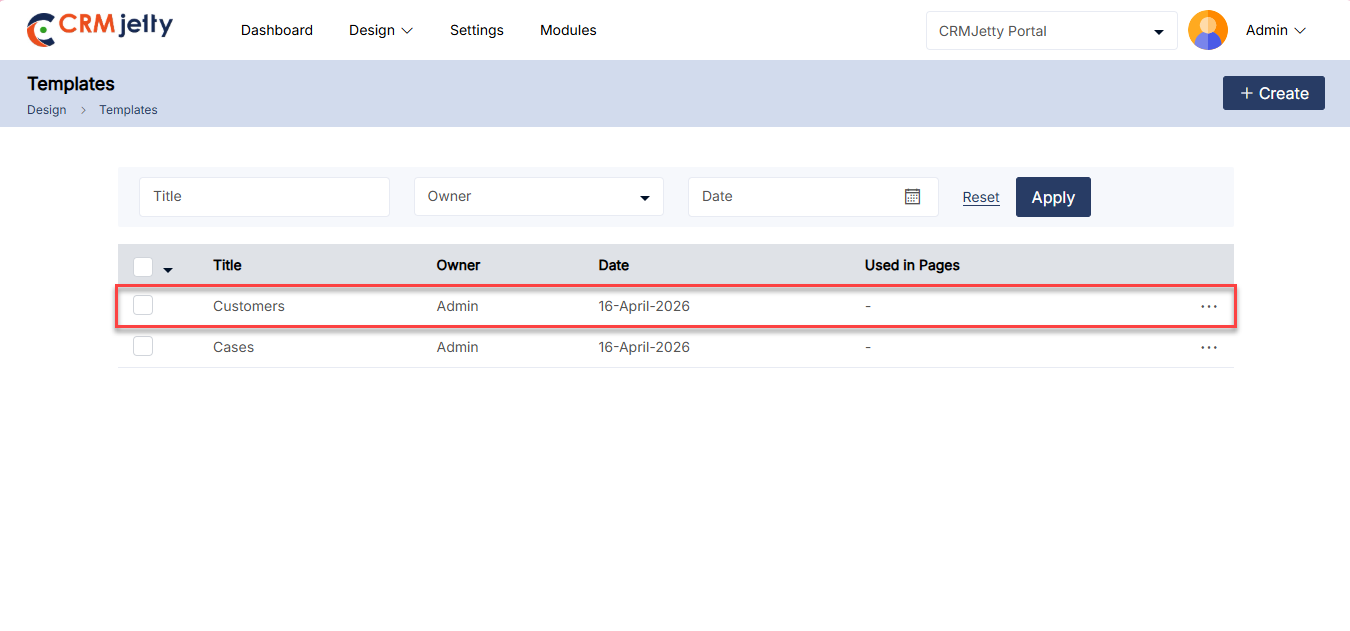Focus the Title filter input field
1350x631 pixels.
click(264, 197)
